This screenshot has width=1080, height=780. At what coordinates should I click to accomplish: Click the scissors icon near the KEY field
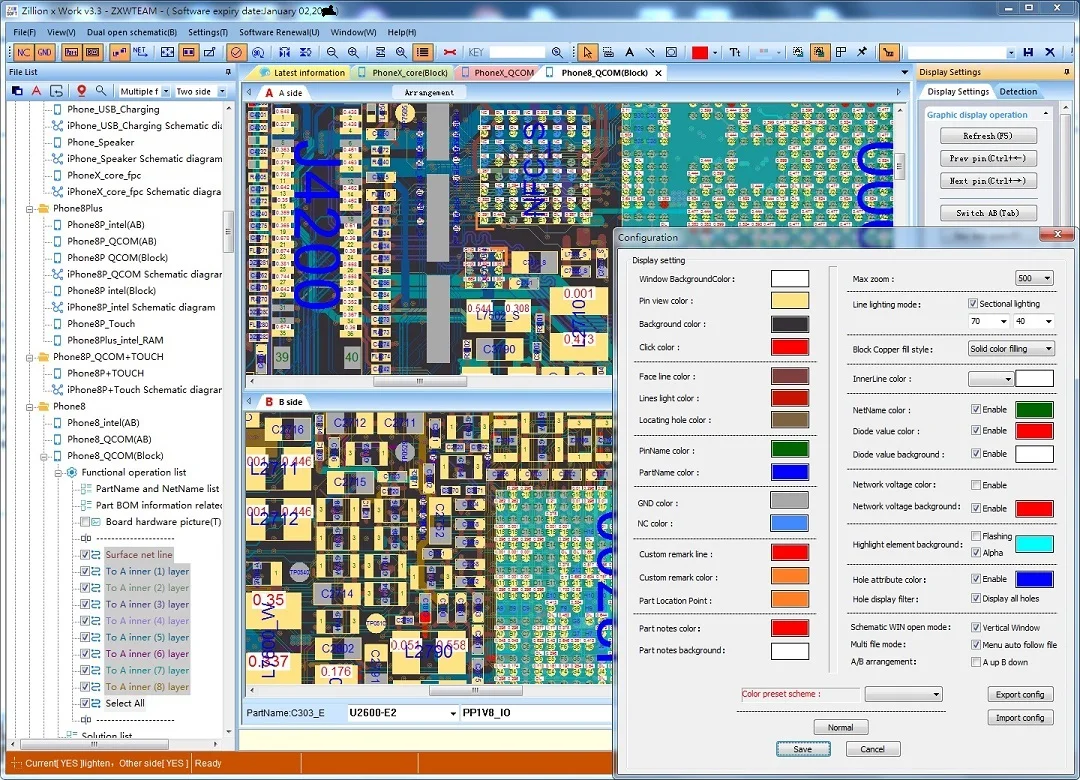click(x=451, y=52)
